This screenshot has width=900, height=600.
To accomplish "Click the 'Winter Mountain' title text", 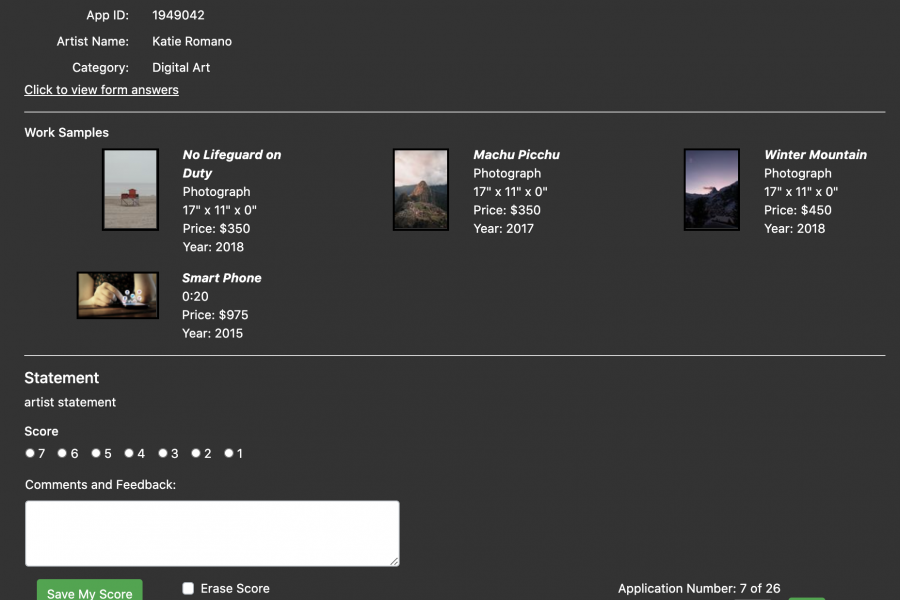I will [815, 154].
